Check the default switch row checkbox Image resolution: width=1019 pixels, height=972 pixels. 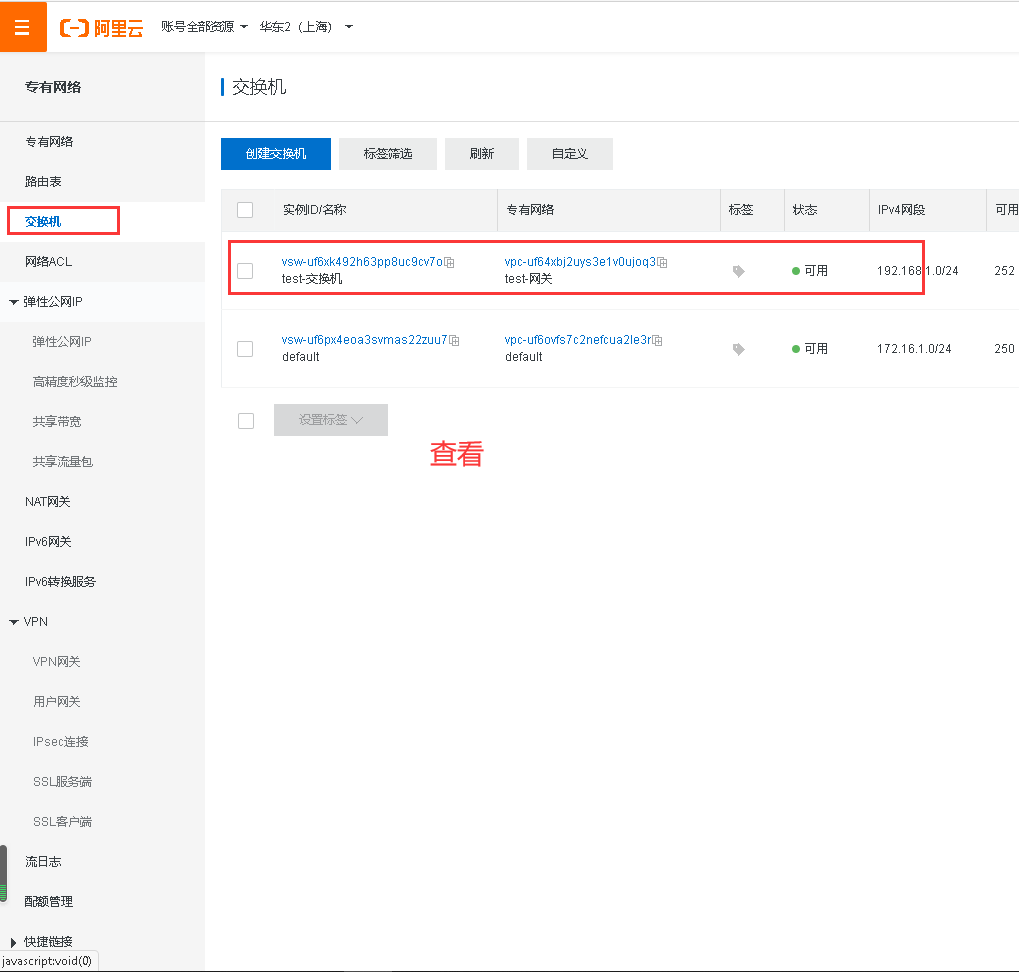tap(245, 349)
